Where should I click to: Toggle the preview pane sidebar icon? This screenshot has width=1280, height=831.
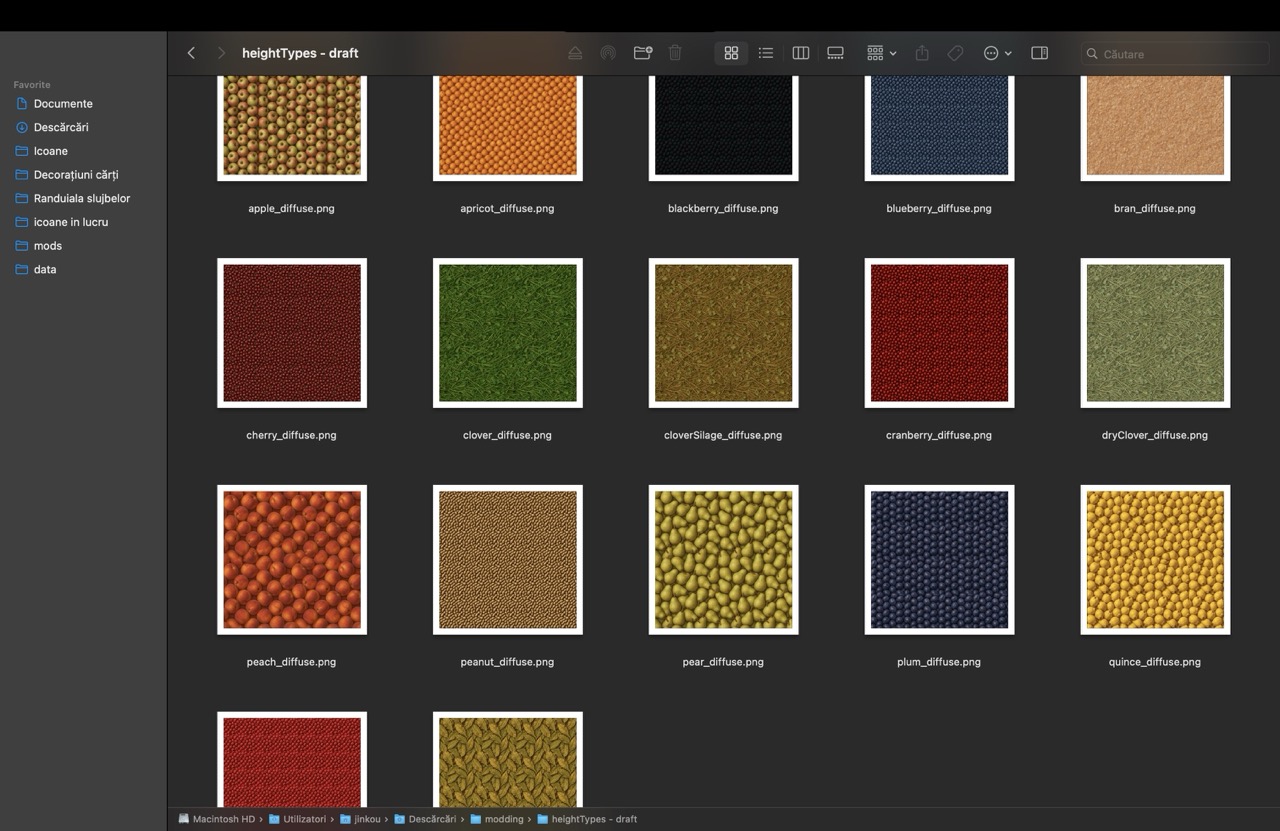(x=1039, y=53)
